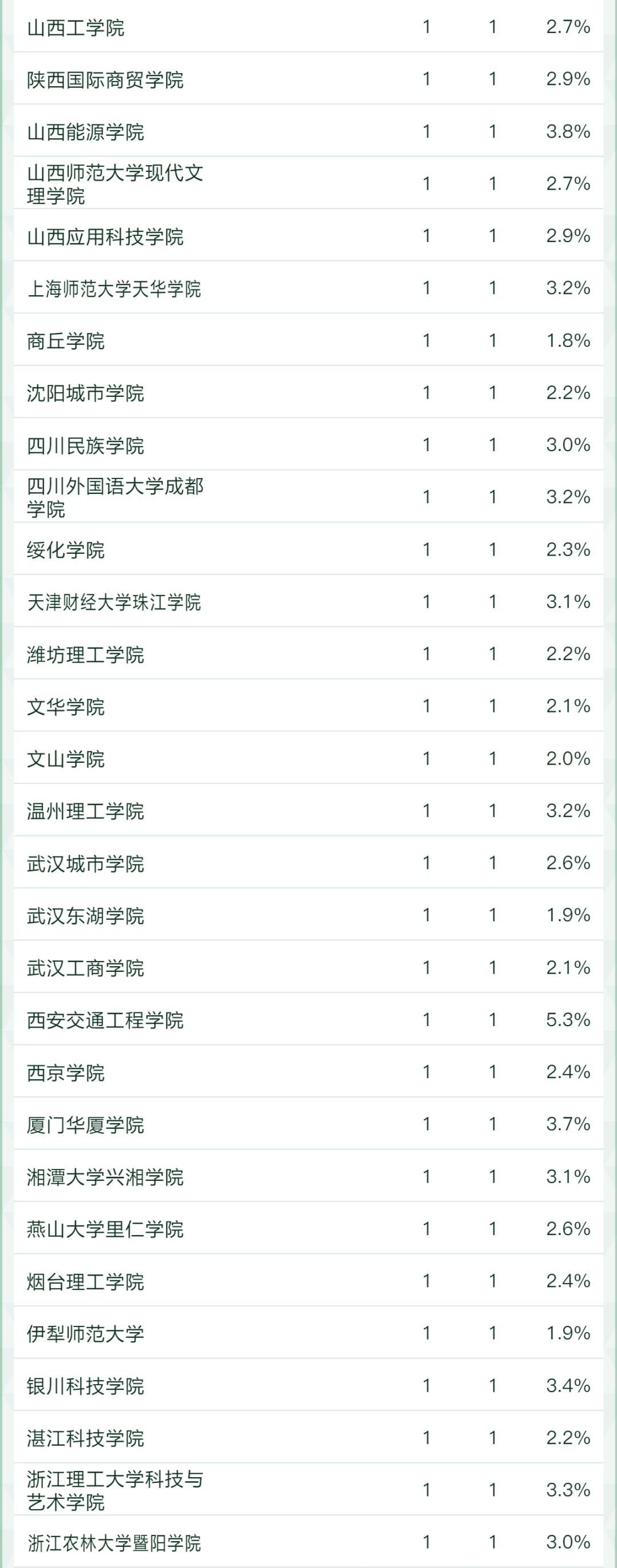Click the 温州理工学院 entry
Viewport: 617px width, 1568px height.
[85, 811]
